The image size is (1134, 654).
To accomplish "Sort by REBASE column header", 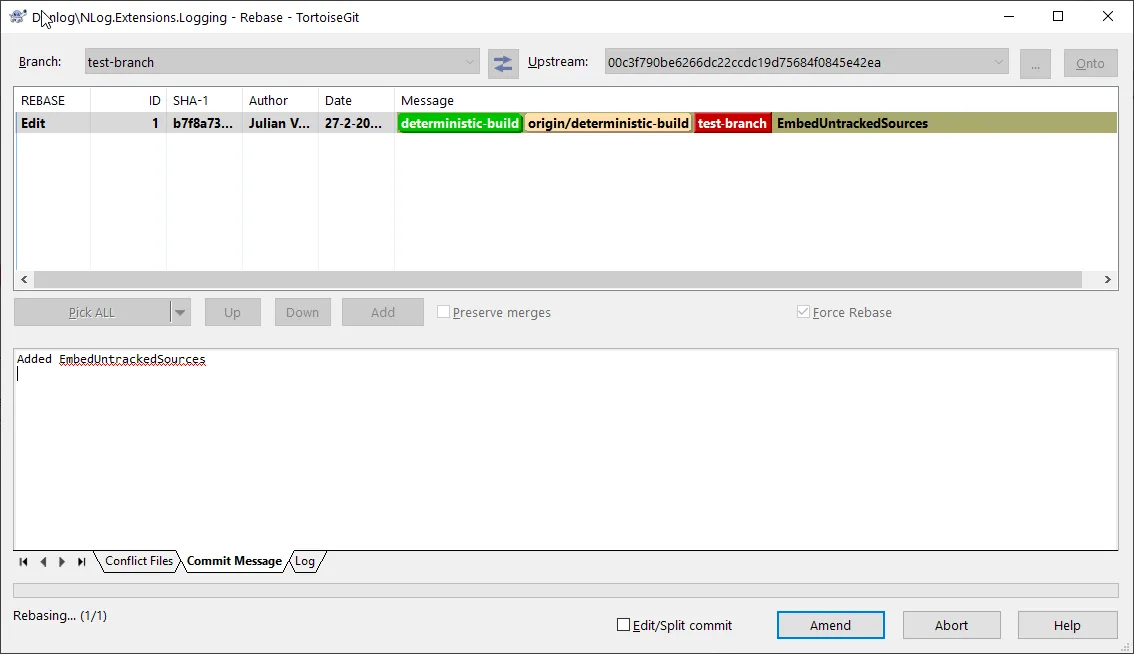I will [x=52, y=101].
